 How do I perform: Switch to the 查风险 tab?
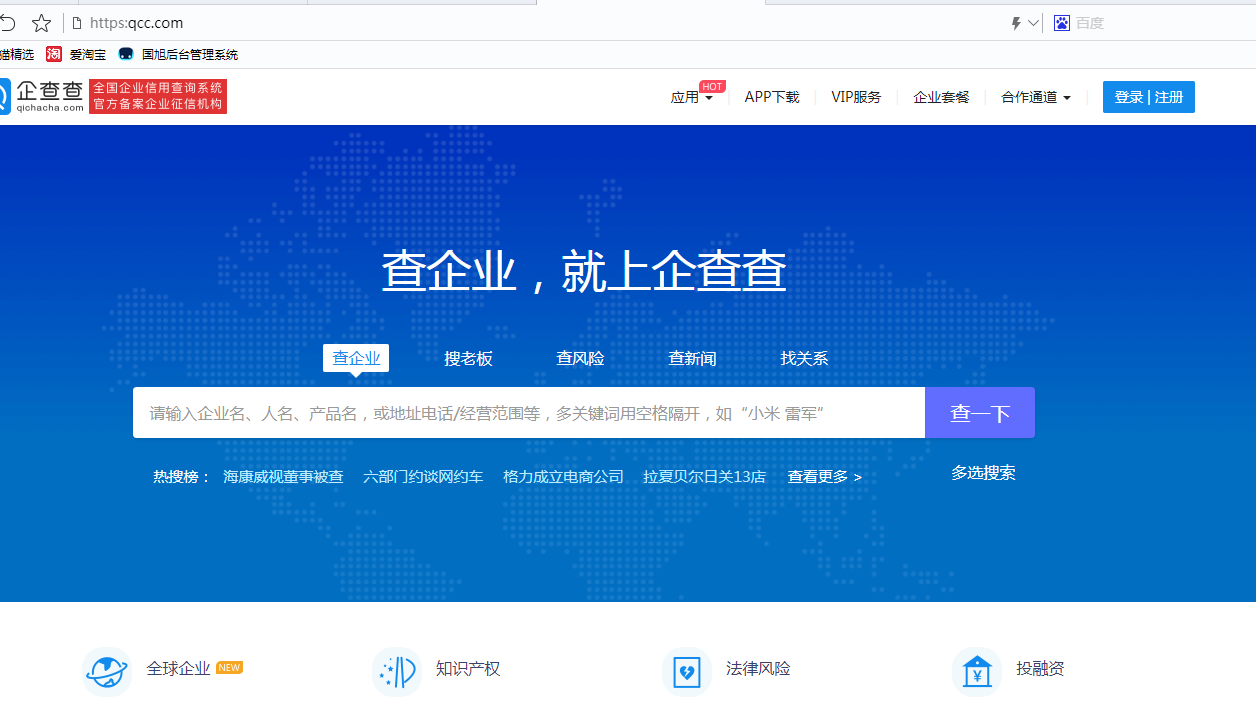[580, 358]
